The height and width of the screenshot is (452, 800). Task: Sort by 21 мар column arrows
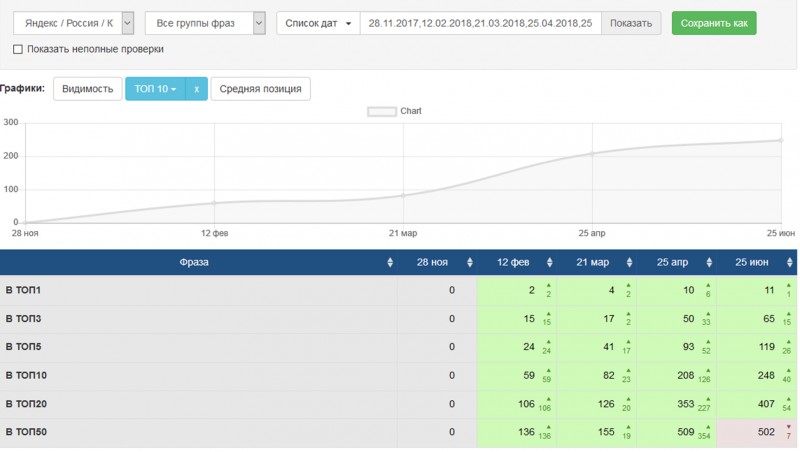629,262
